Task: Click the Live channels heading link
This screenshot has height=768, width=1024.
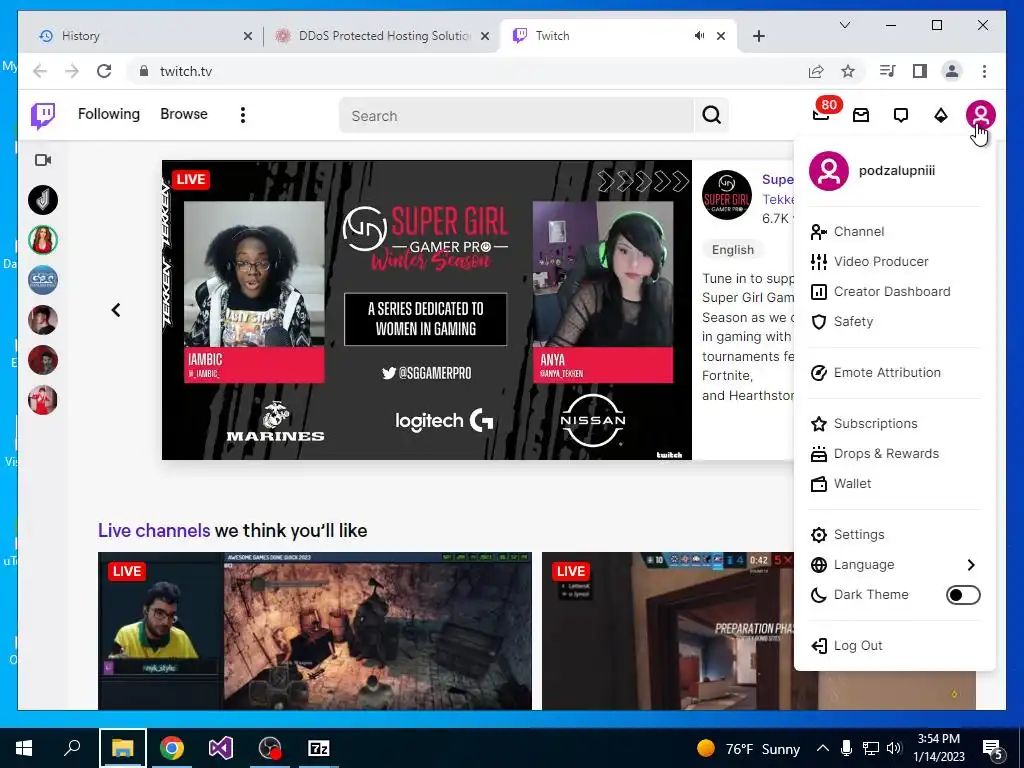Action: (x=154, y=530)
